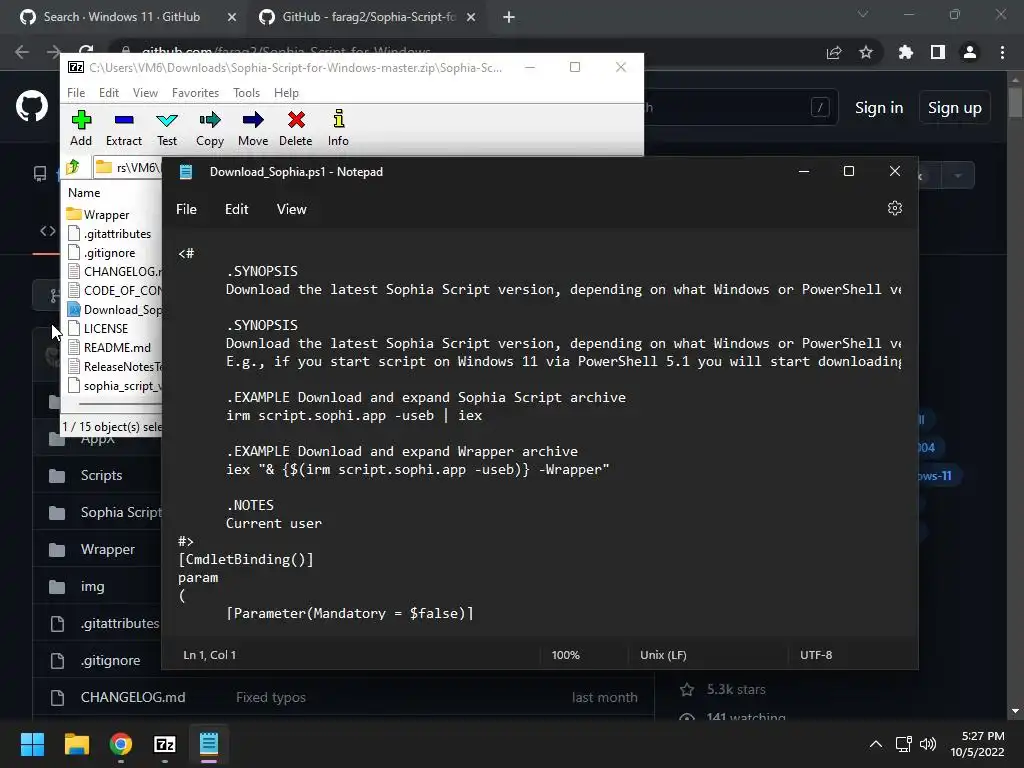Screen dimensions: 1024x768
Task: Select the Notepad taskbar icon
Action: coord(209,744)
